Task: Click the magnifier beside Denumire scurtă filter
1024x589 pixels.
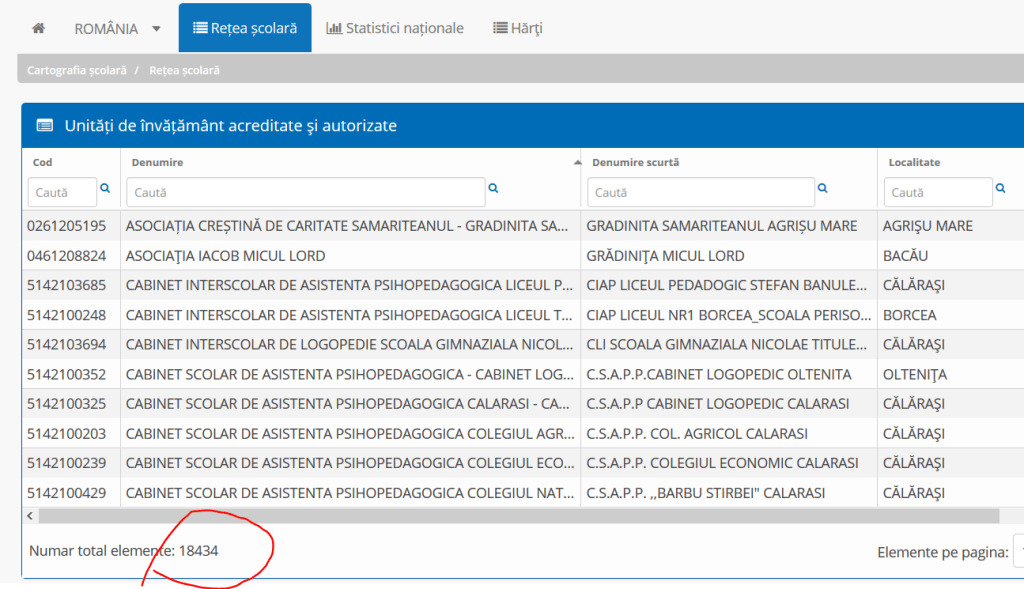Action: [823, 188]
